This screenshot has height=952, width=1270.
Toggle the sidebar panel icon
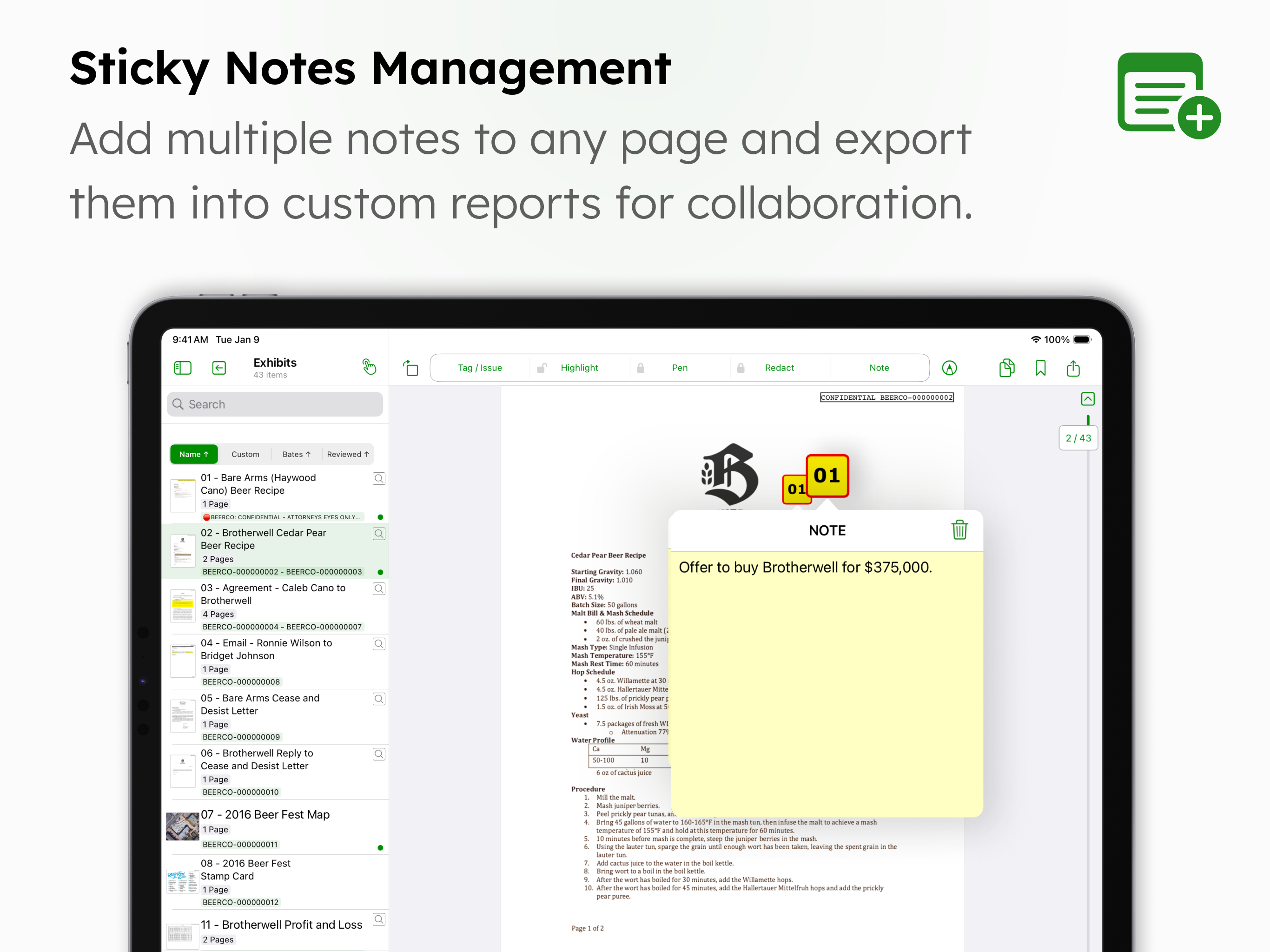point(183,368)
